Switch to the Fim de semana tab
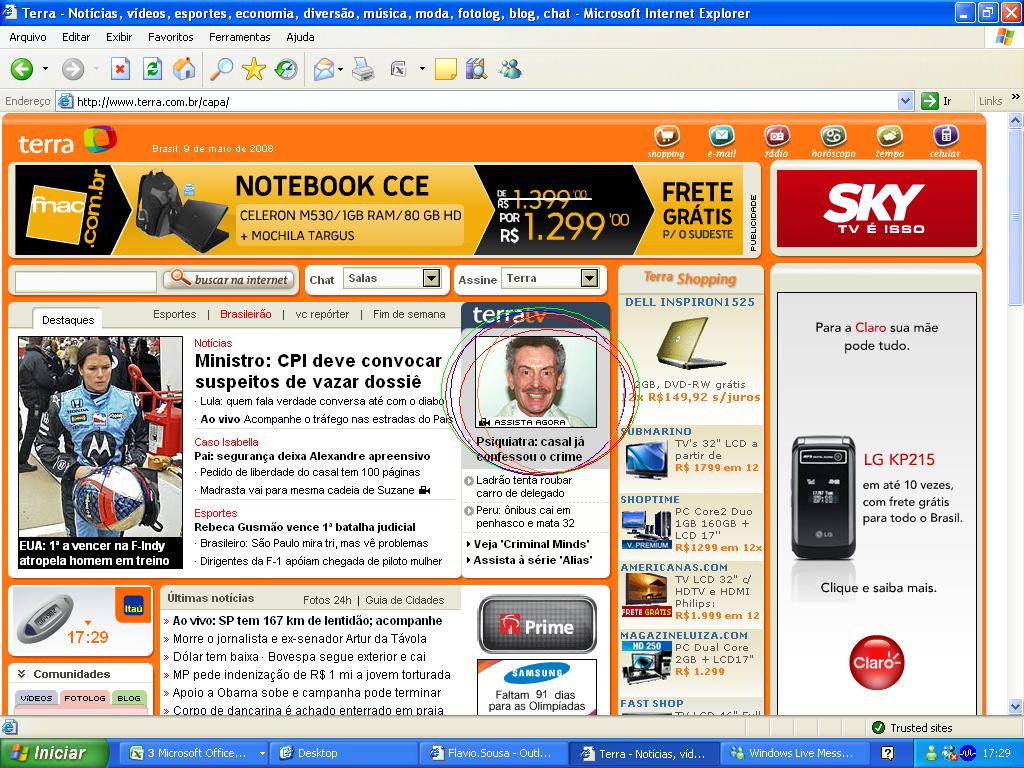Screen dimensions: 1024x768 pyautogui.click(x=409, y=314)
